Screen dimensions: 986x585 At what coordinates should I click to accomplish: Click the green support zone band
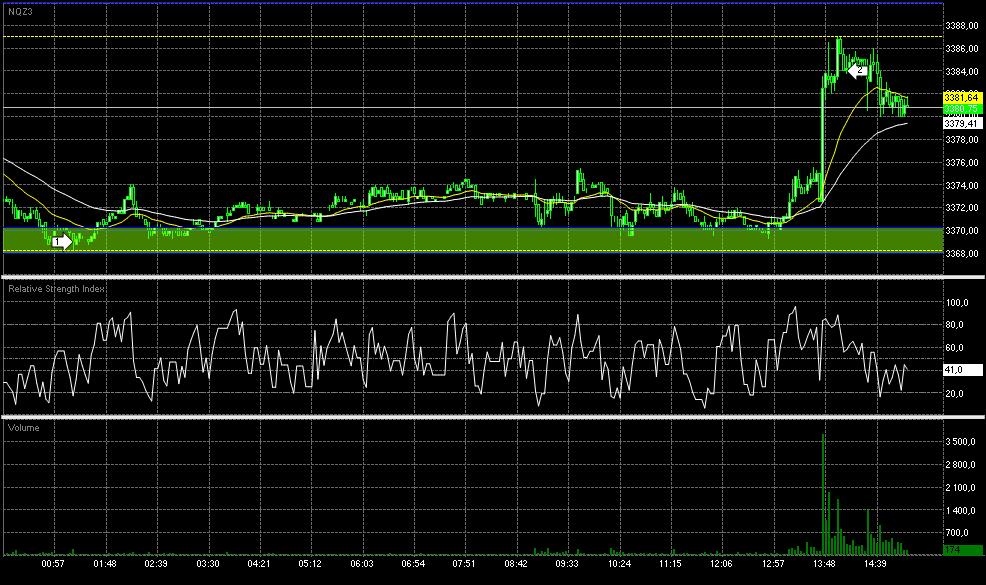click(473, 240)
